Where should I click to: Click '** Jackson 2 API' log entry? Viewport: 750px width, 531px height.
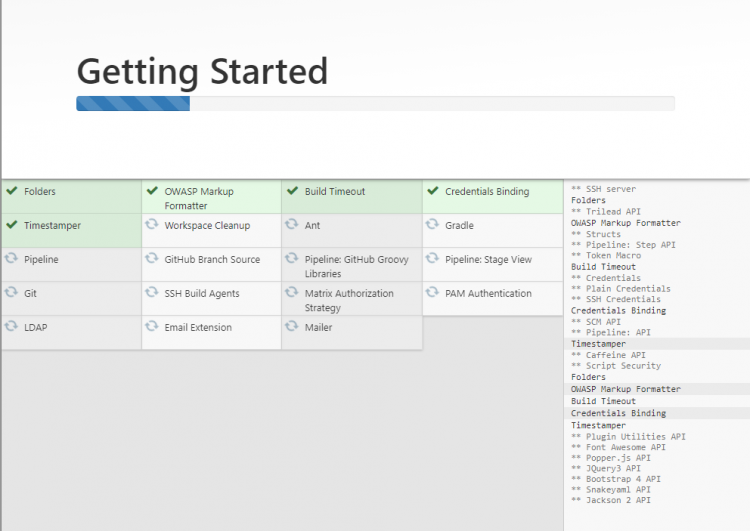pyautogui.click(x=611, y=500)
